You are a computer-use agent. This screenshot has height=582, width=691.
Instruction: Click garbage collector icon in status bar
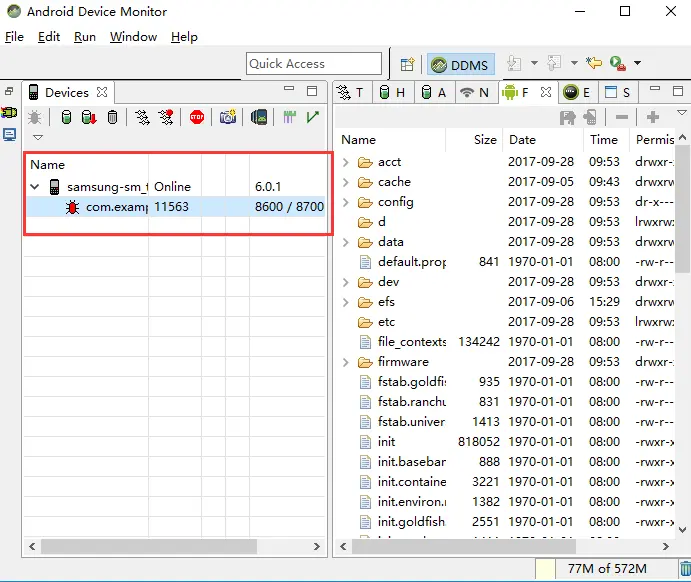[x=685, y=568]
